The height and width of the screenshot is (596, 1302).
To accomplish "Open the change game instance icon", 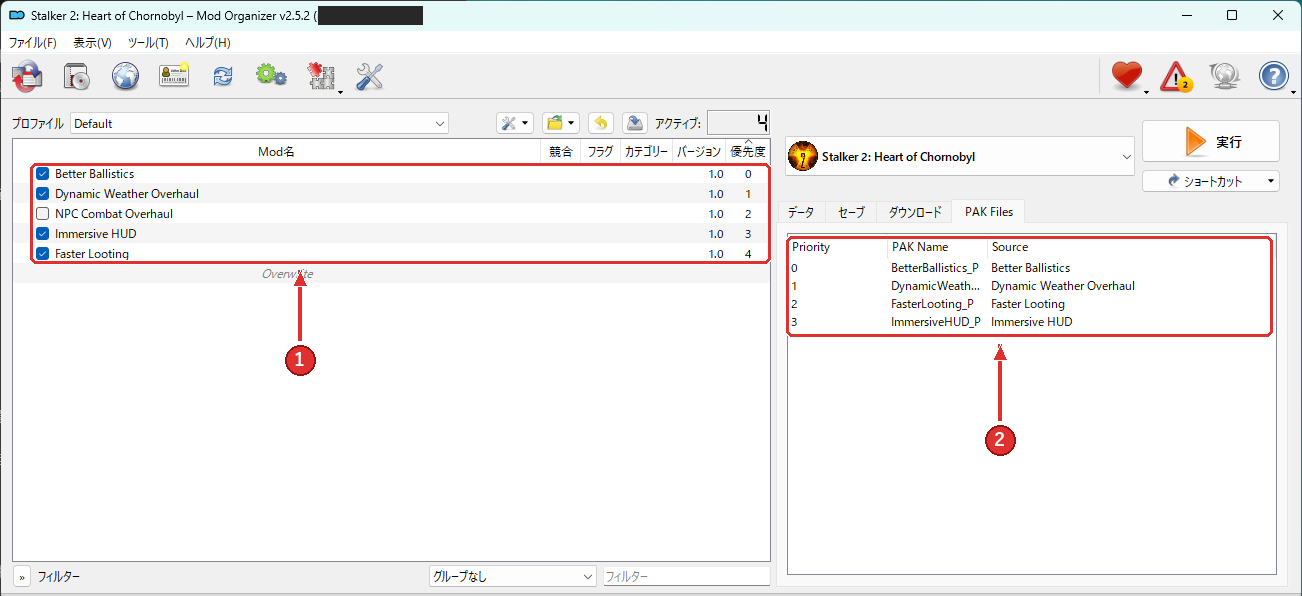I will click(x=27, y=76).
